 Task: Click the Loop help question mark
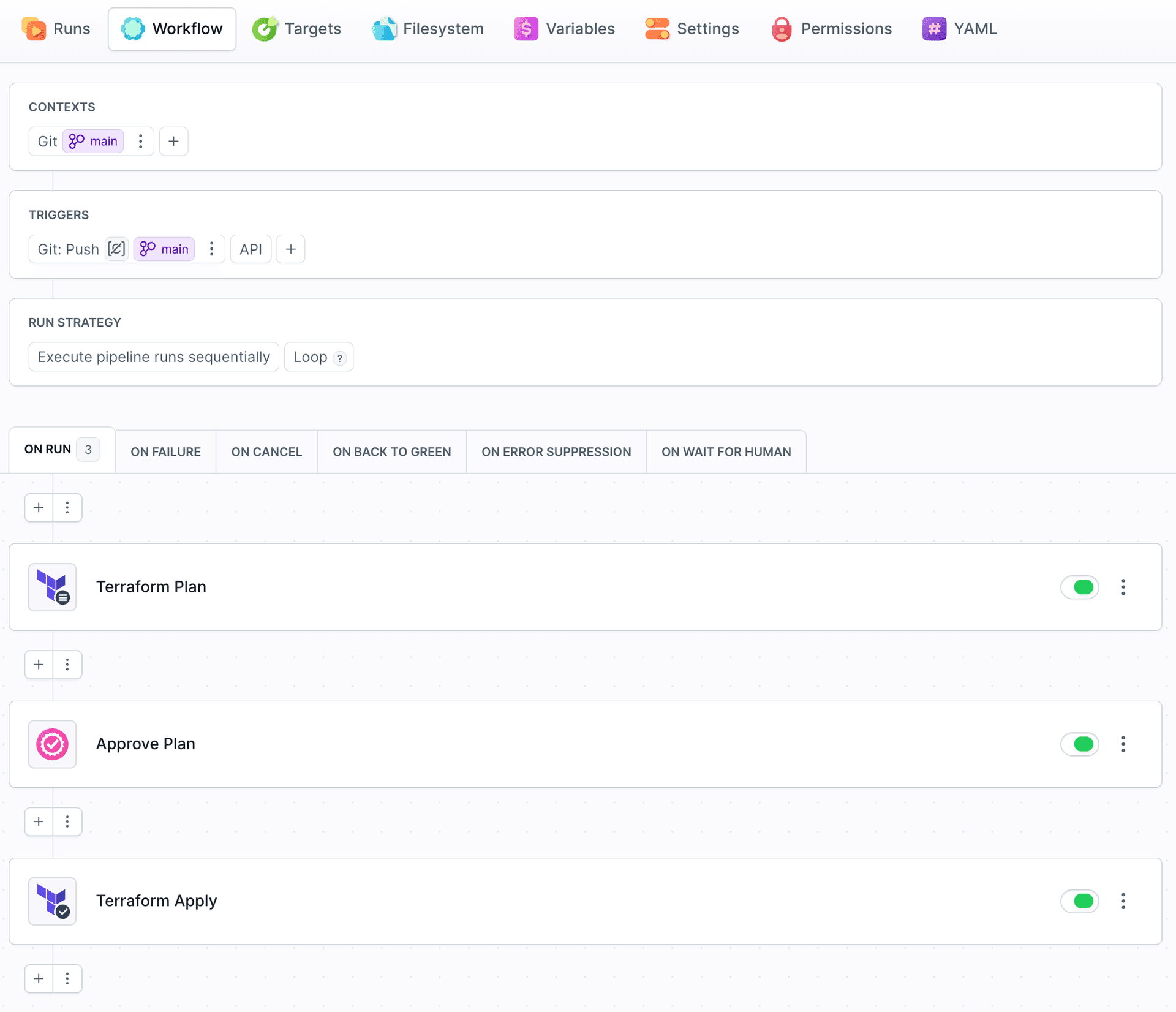pyautogui.click(x=340, y=358)
